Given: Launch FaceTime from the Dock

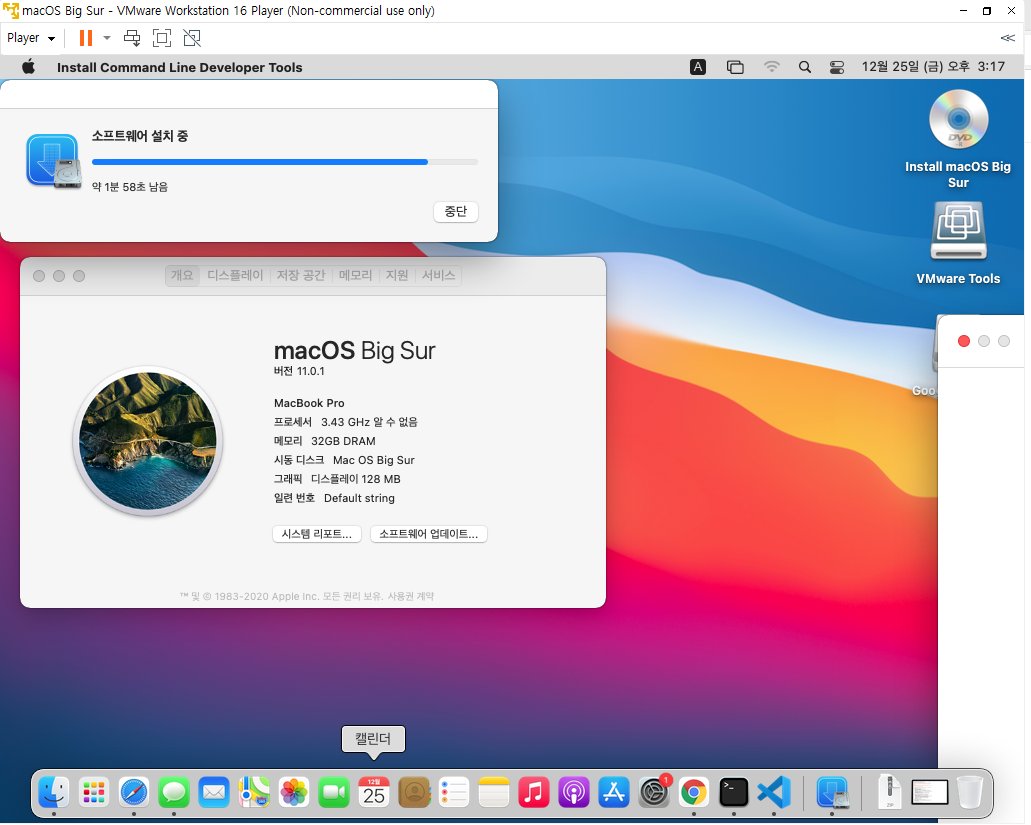Looking at the screenshot, I should tap(334, 792).
